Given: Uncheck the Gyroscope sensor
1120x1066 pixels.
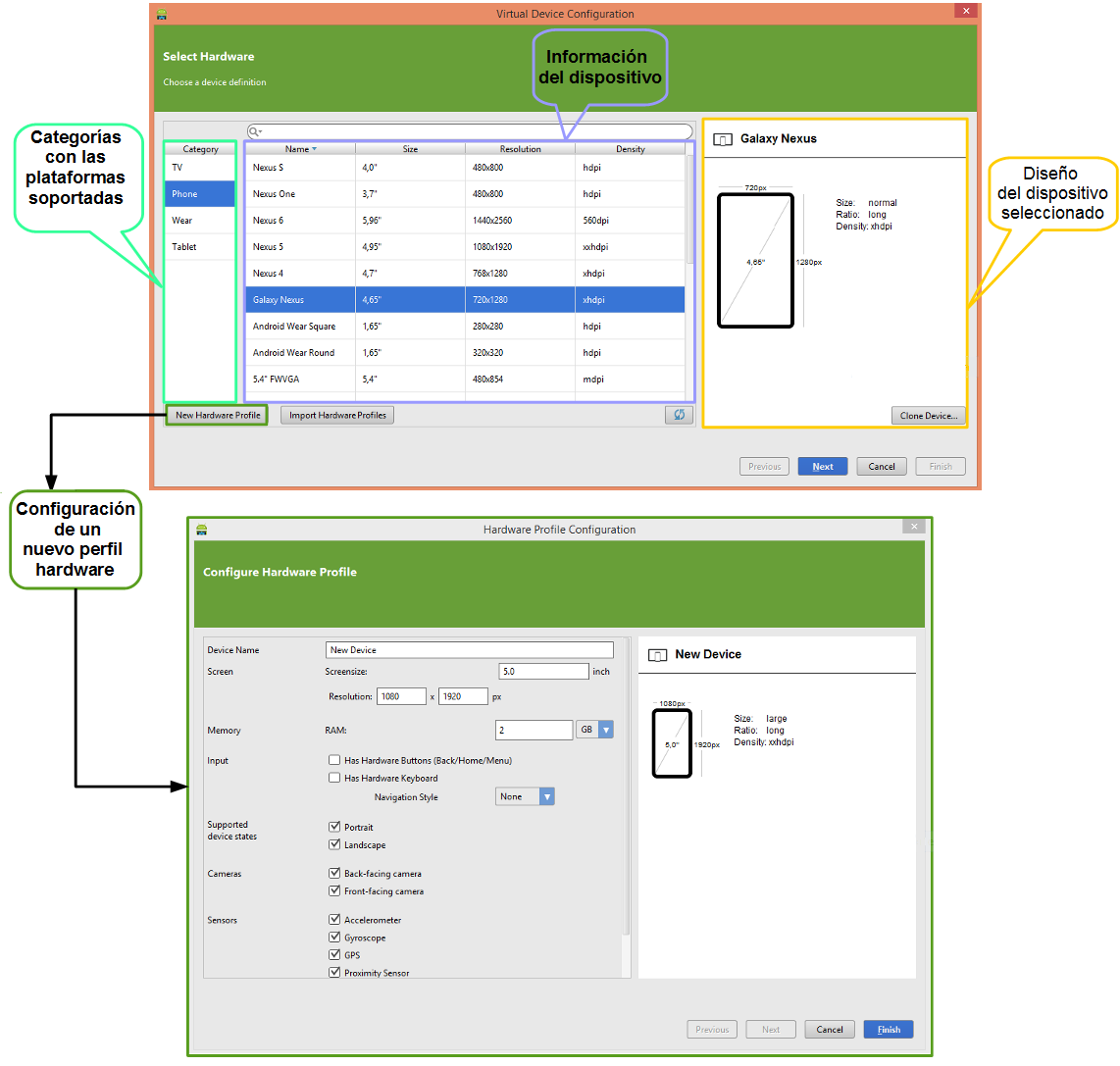Looking at the screenshot, I should pyautogui.click(x=334, y=938).
